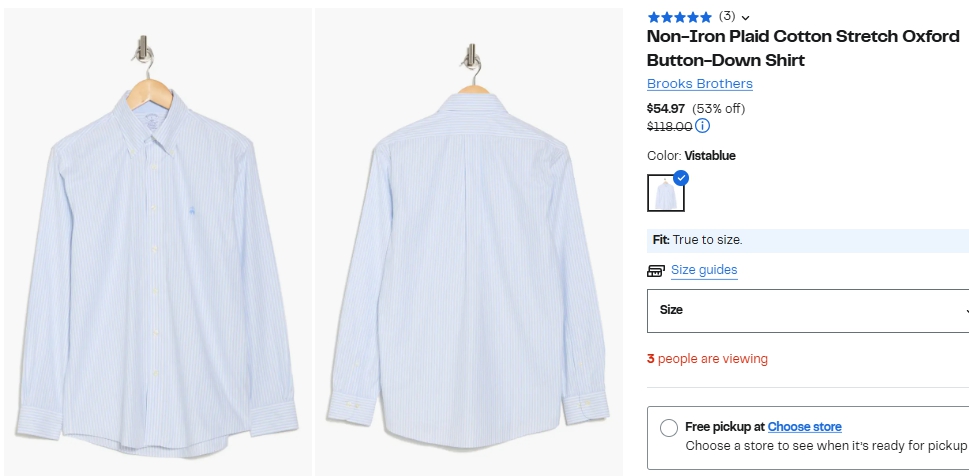Click the Choose store link
The height and width of the screenshot is (476, 969).
804,427
